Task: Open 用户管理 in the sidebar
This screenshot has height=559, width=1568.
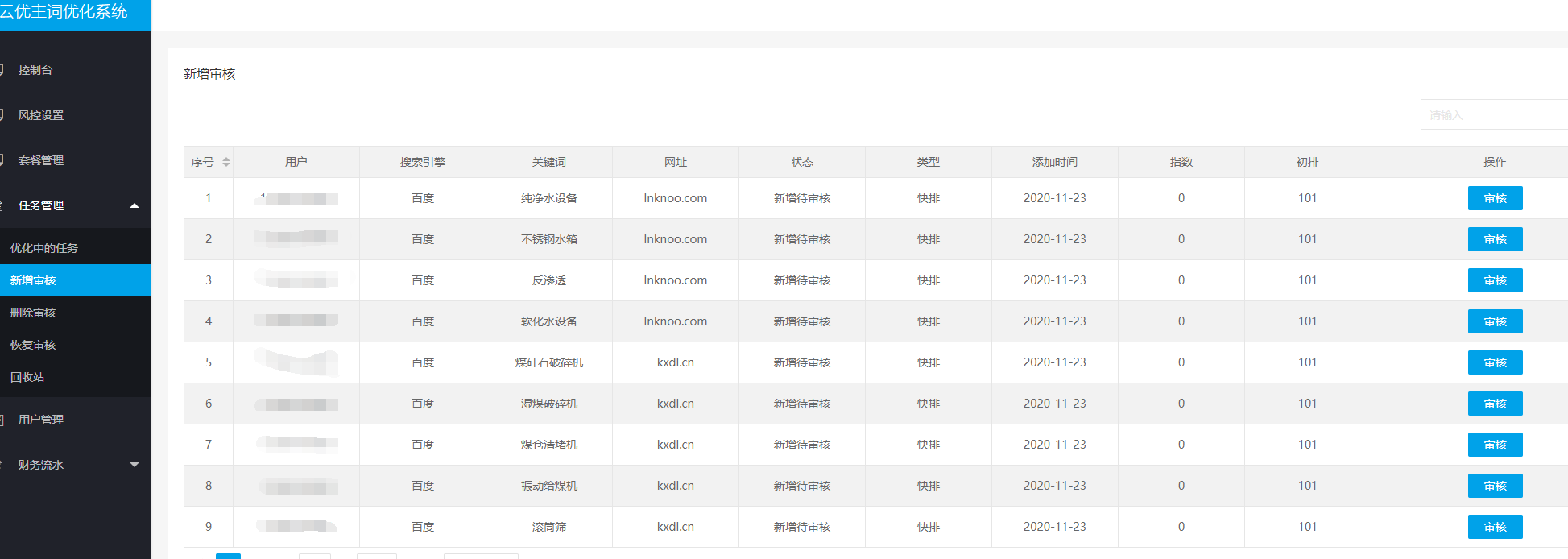Action: pos(41,420)
